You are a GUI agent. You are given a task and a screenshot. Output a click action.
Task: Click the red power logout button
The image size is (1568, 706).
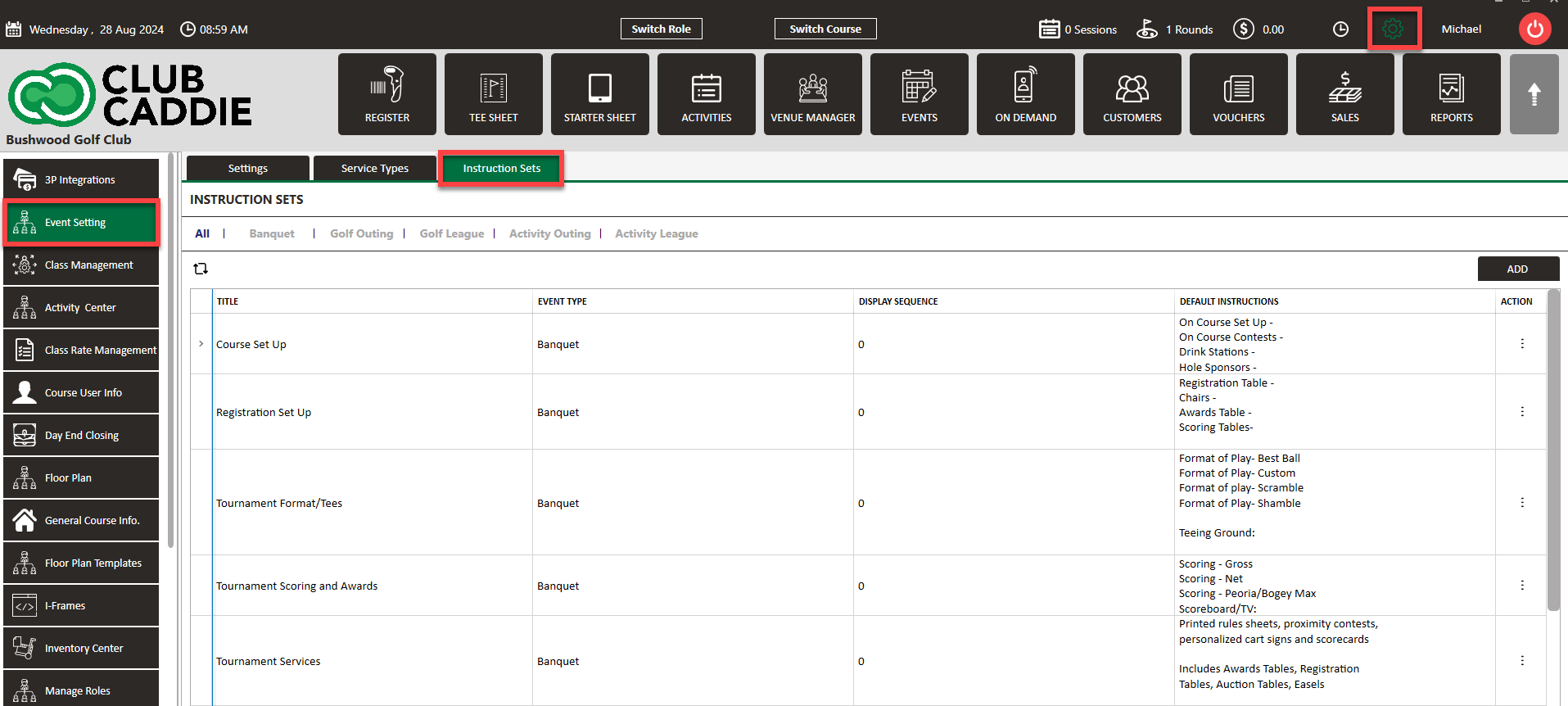(x=1534, y=29)
